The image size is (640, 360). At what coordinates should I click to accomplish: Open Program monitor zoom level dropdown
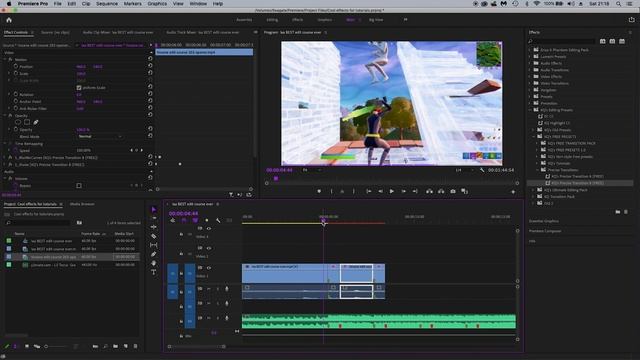click(311, 170)
